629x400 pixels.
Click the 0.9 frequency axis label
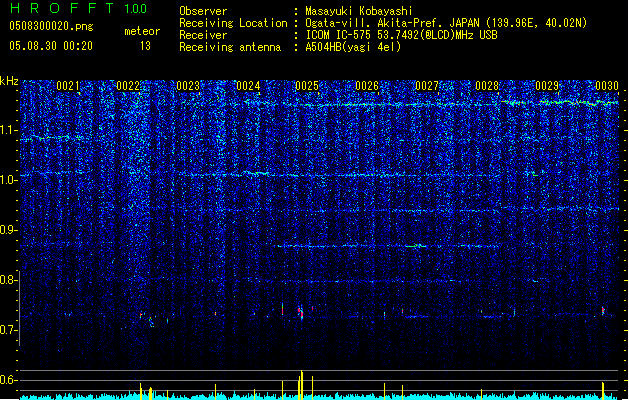tap(8, 229)
